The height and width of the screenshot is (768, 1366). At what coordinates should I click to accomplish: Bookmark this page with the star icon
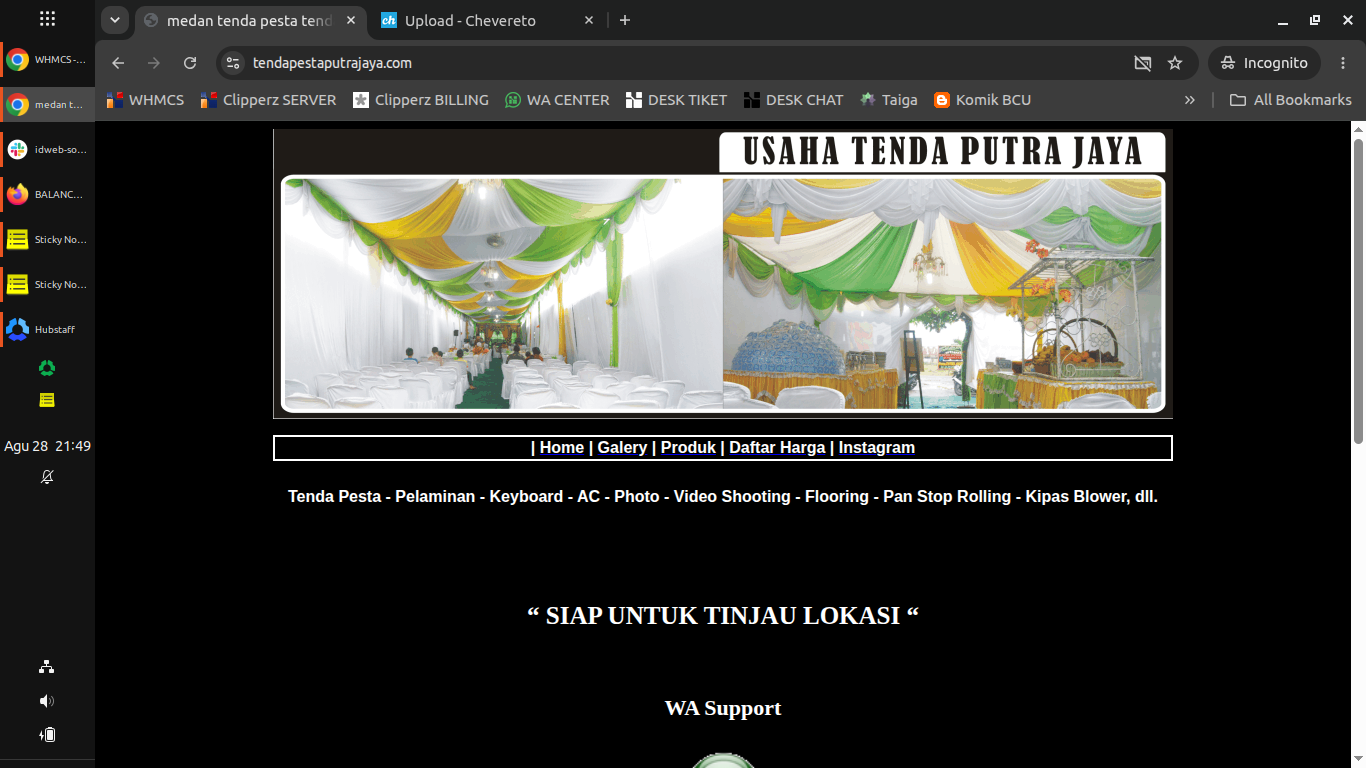[1175, 63]
